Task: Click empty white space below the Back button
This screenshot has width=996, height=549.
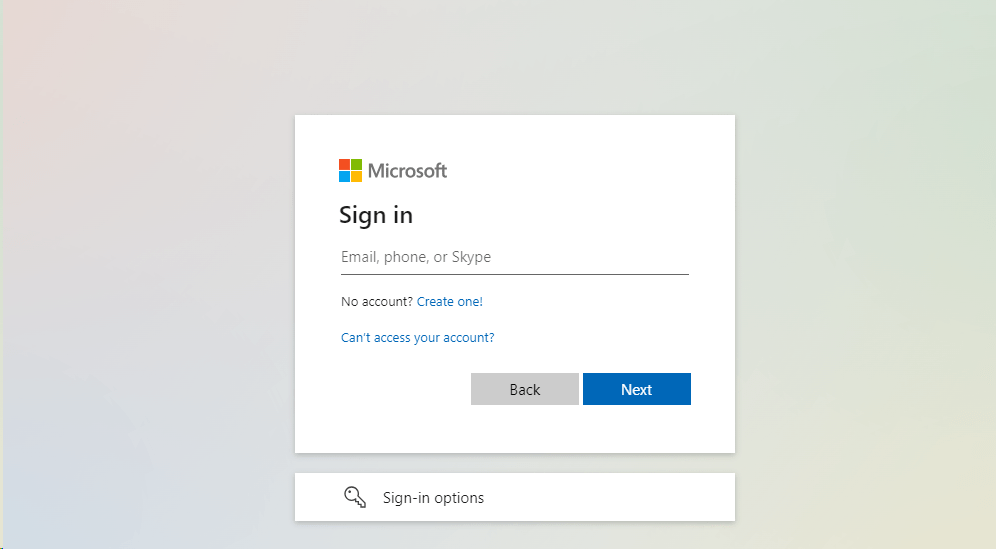Action: (x=524, y=430)
